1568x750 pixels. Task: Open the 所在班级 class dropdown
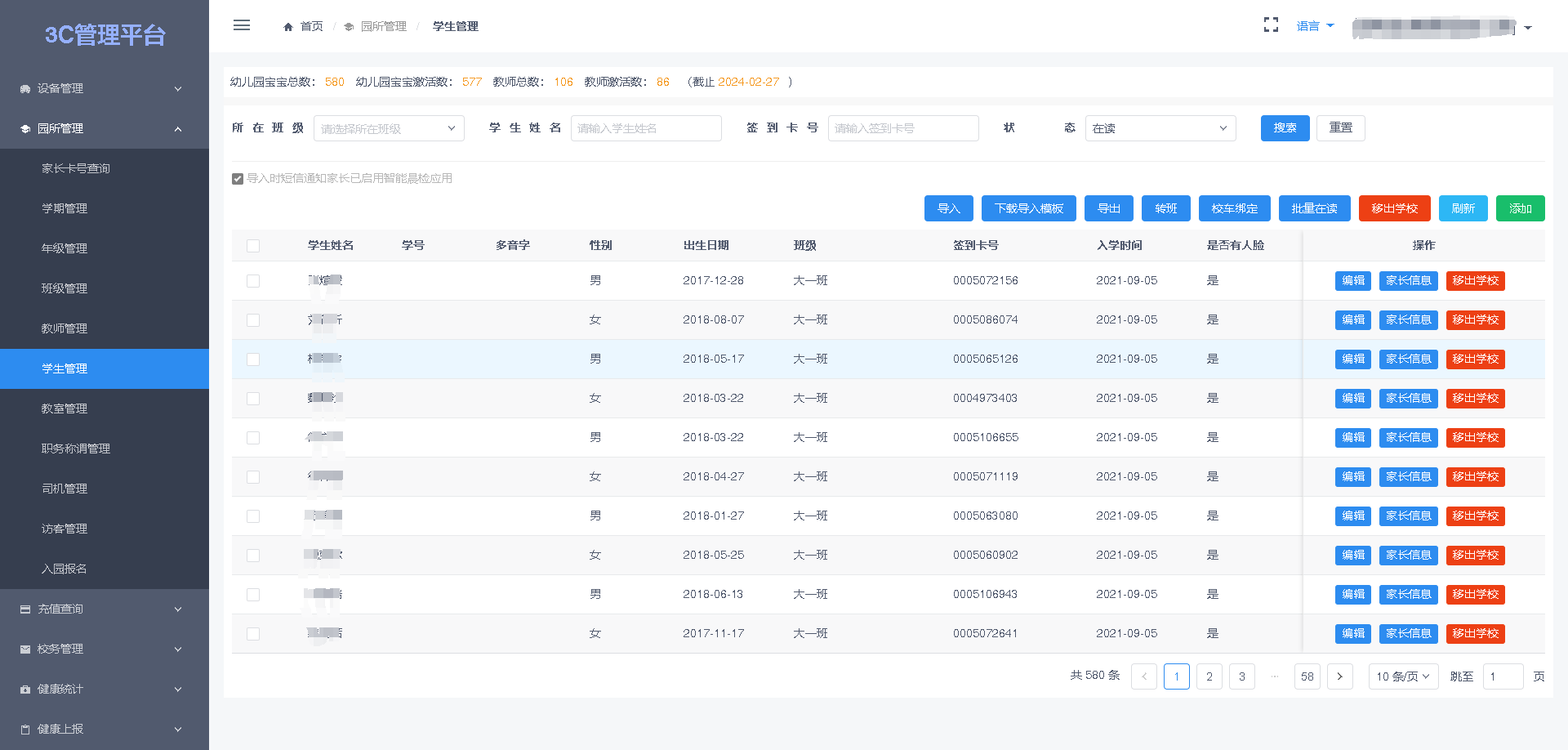point(389,128)
